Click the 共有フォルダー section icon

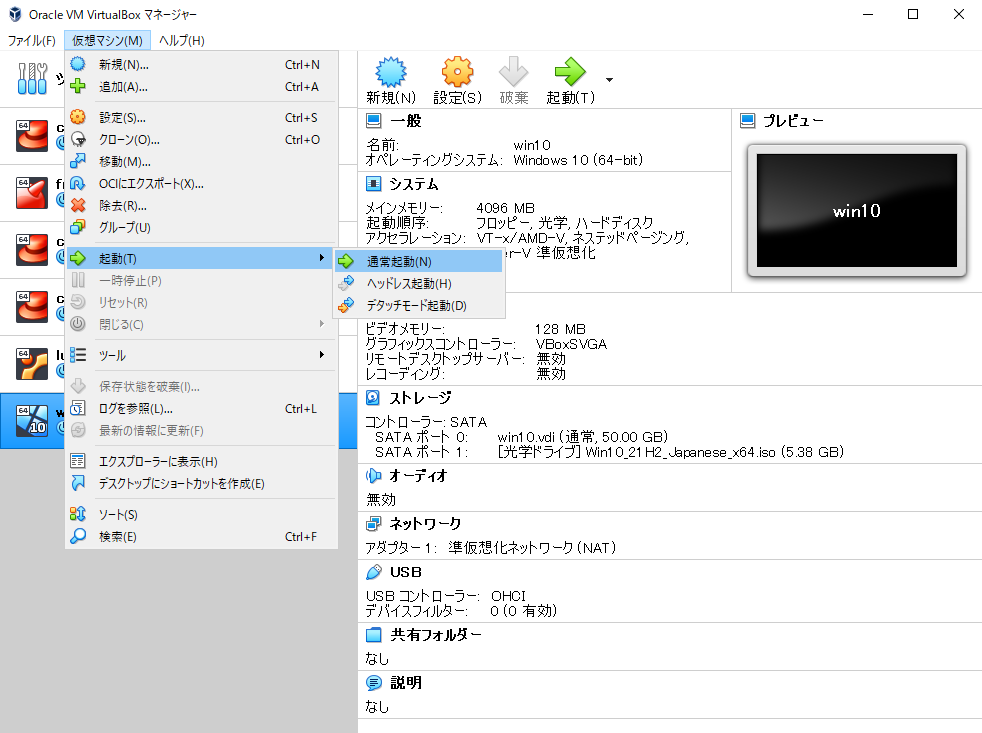point(374,635)
